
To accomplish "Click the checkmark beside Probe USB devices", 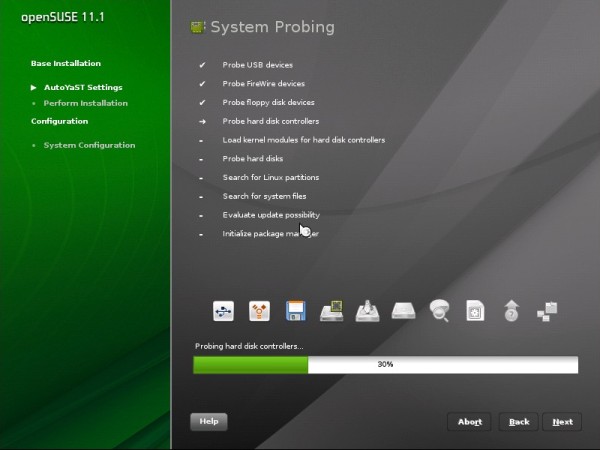I will click(x=202, y=65).
